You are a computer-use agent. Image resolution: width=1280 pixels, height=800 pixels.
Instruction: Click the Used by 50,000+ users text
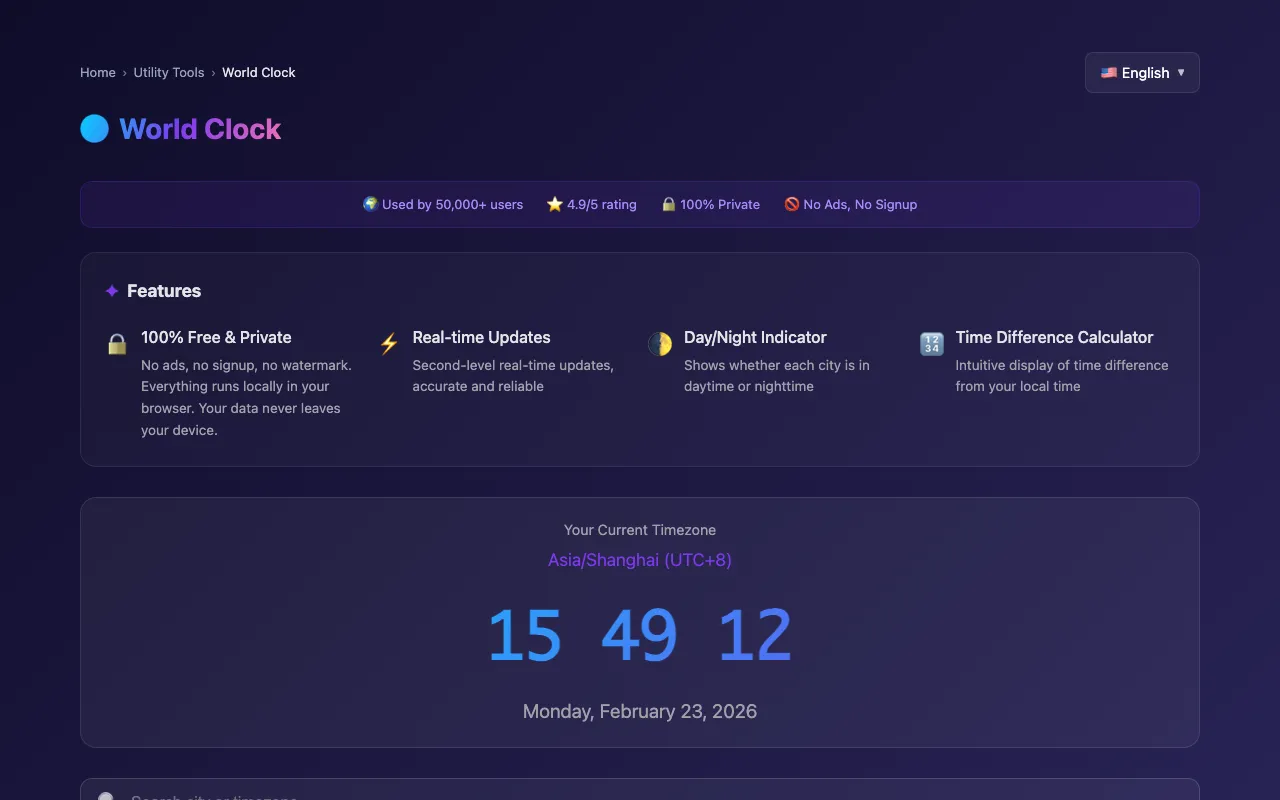452,204
